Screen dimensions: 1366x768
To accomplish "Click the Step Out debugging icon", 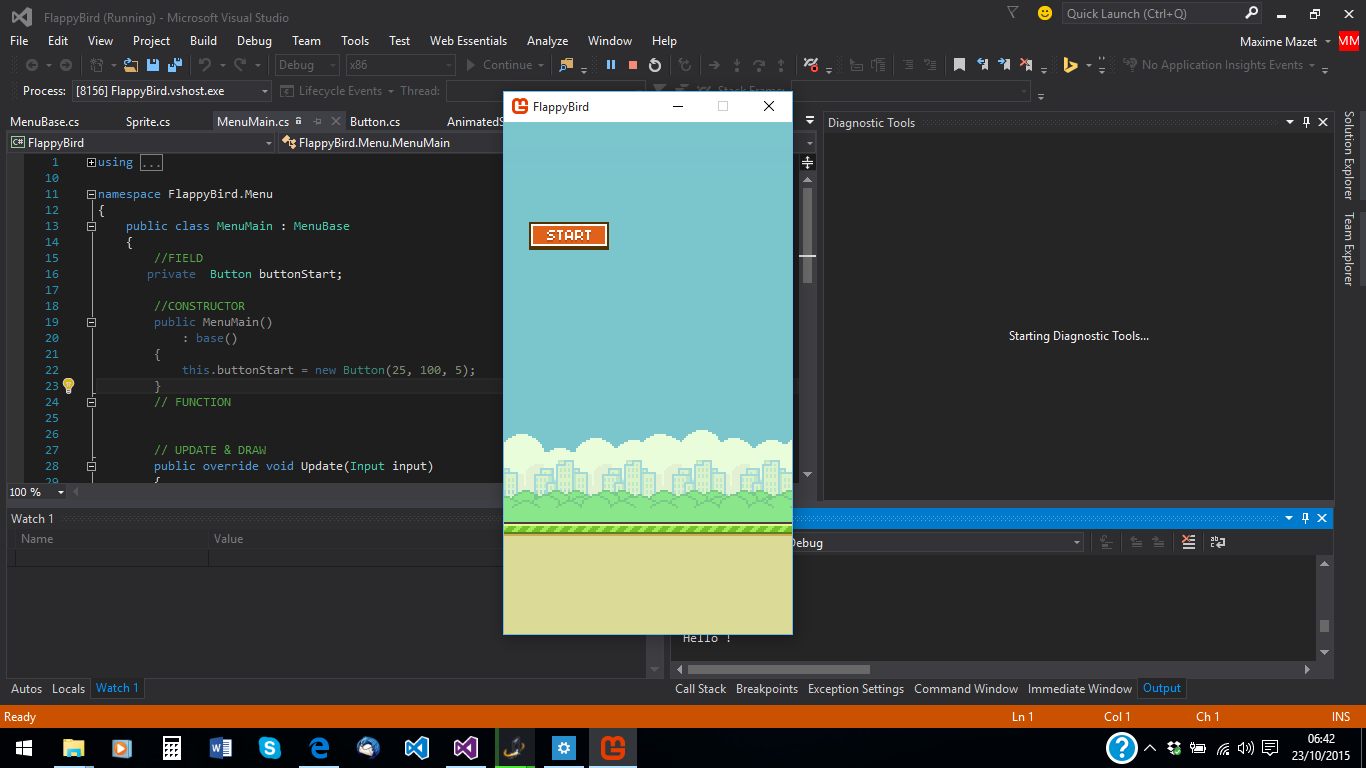I will click(x=781, y=63).
